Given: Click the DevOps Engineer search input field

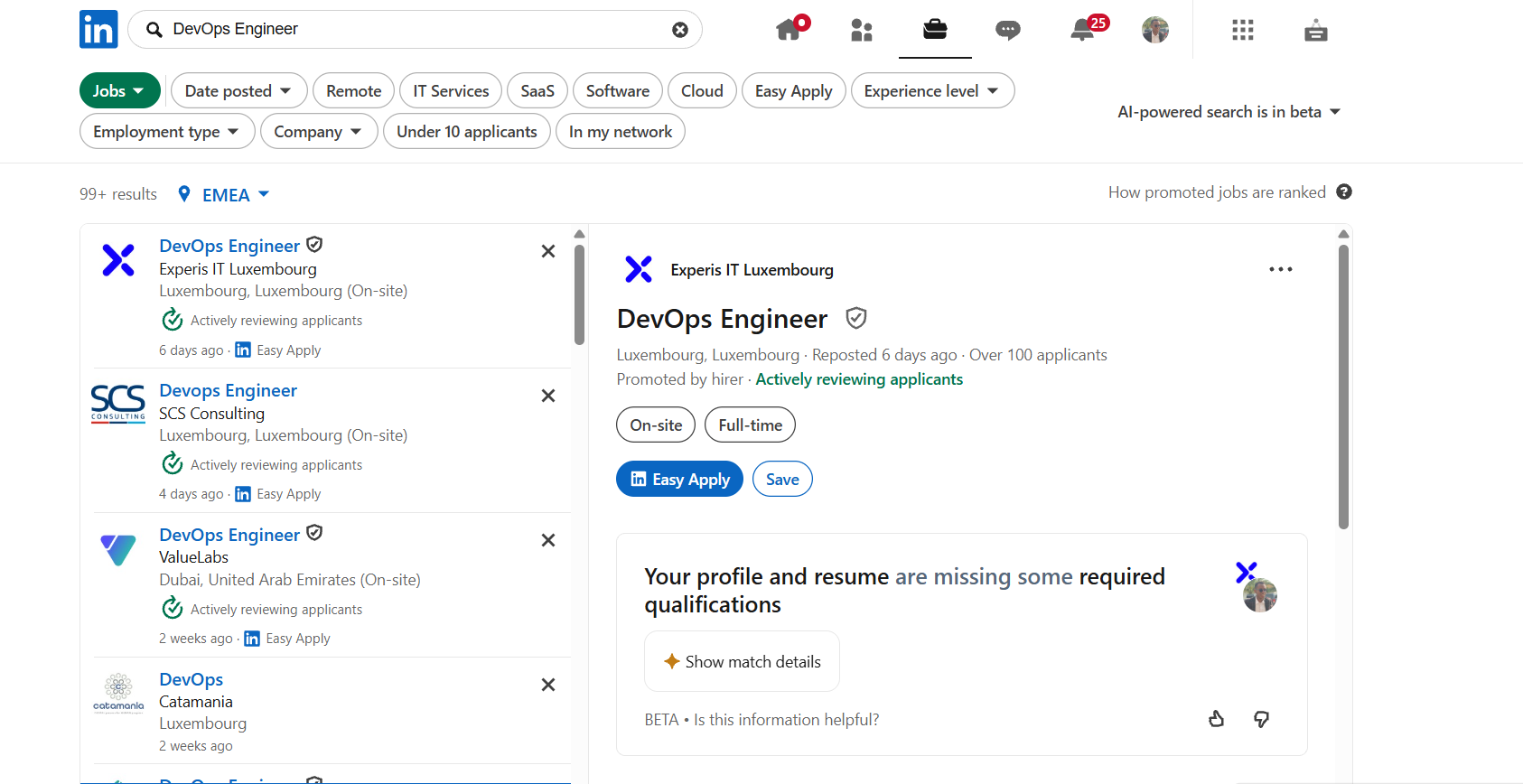Looking at the screenshot, I should pyautogui.click(x=416, y=30).
